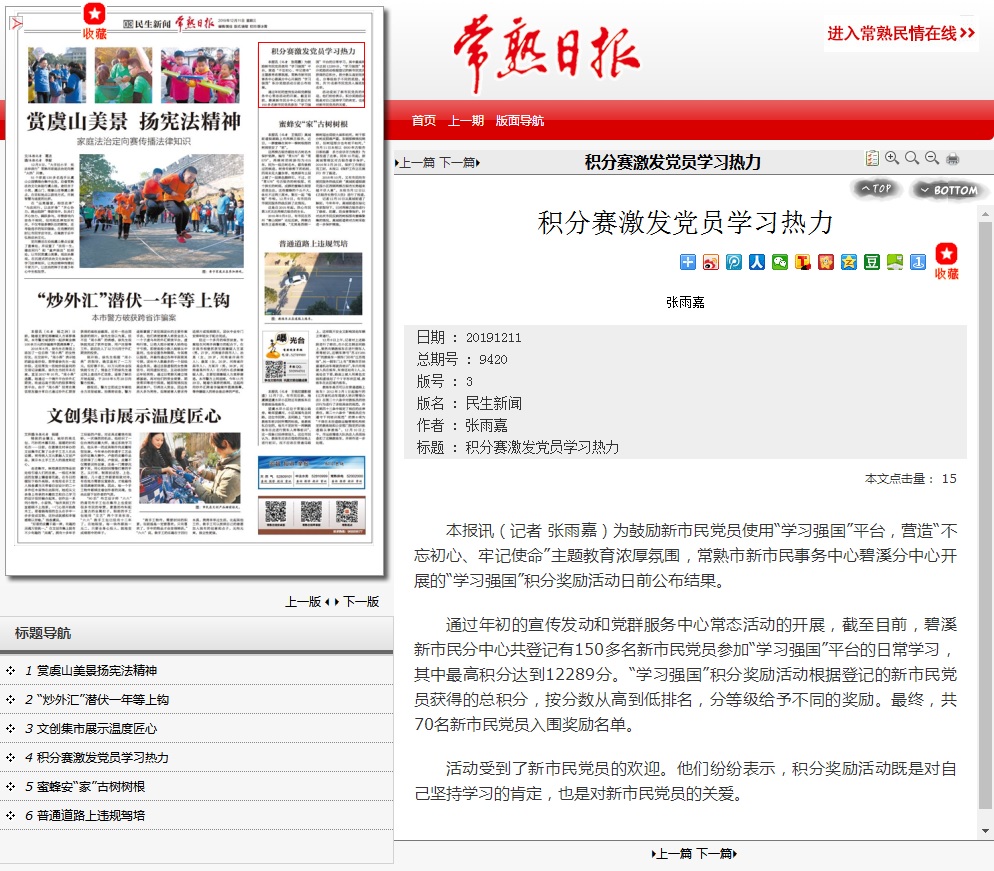Click 文创集市展示温度匠心 headline on the page image
994x871 pixels.
(x=134, y=416)
